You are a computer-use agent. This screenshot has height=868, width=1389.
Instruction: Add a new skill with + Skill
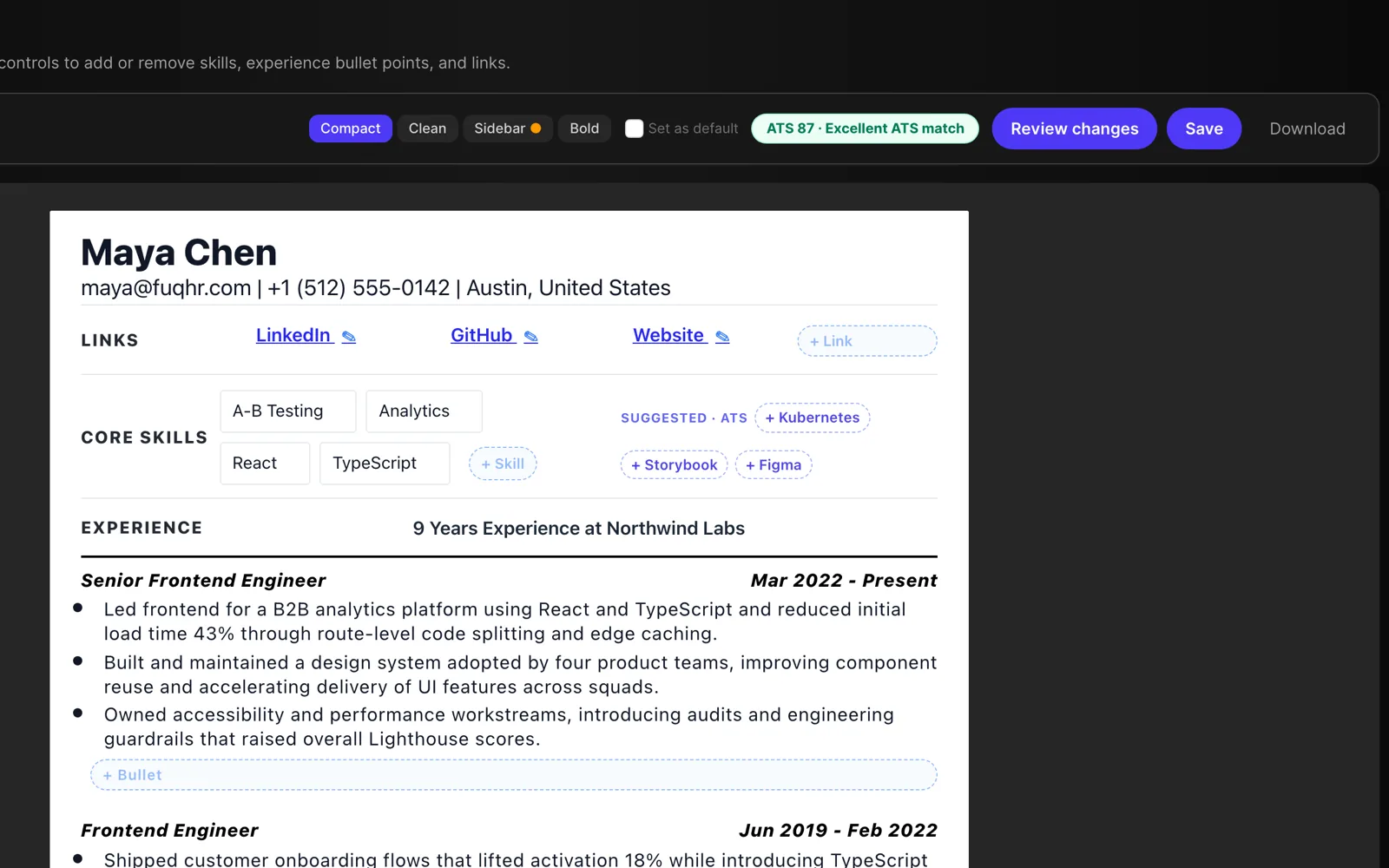(x=503, y=464)
